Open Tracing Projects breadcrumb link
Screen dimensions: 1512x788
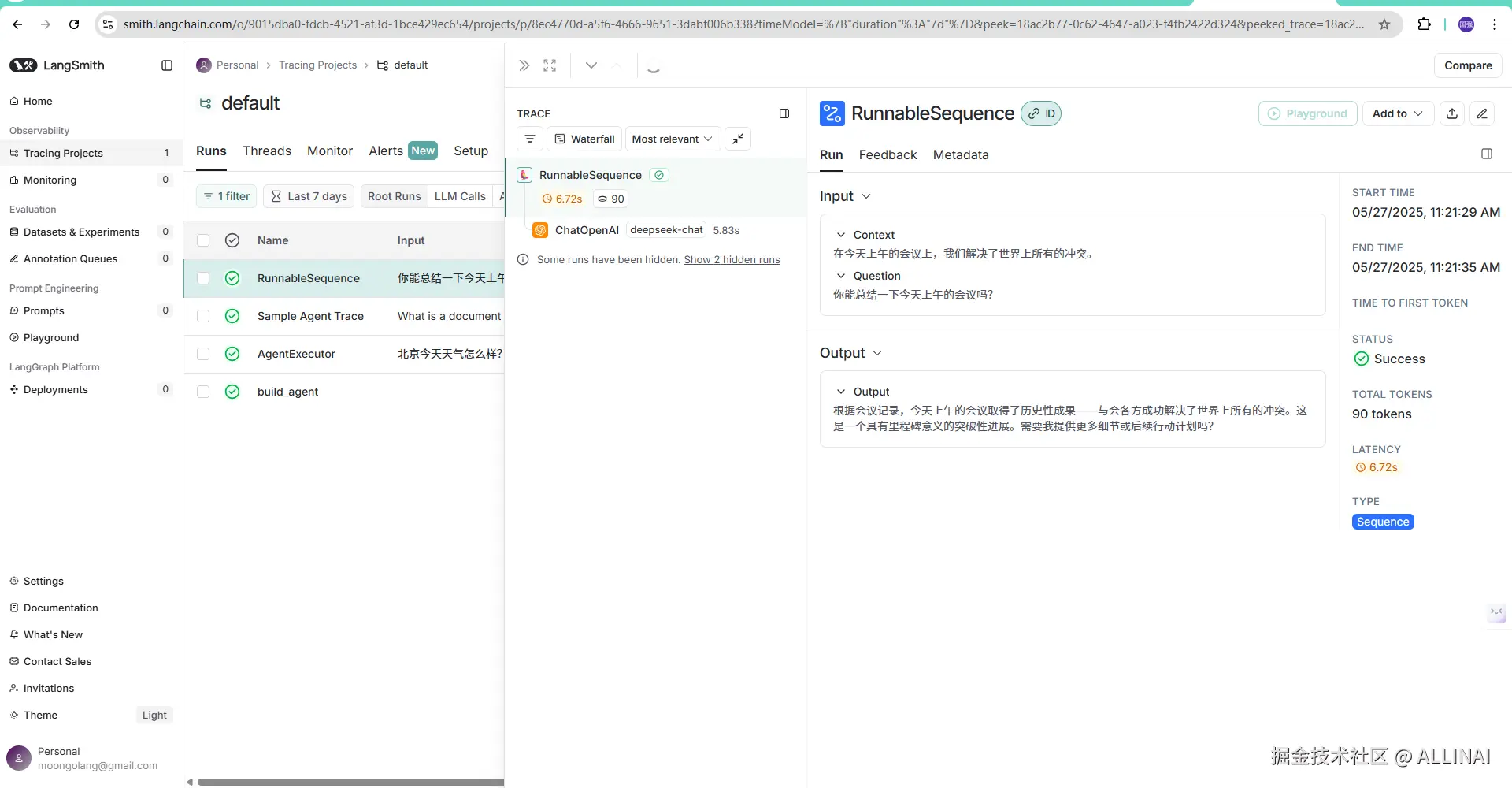pos(317,65)
